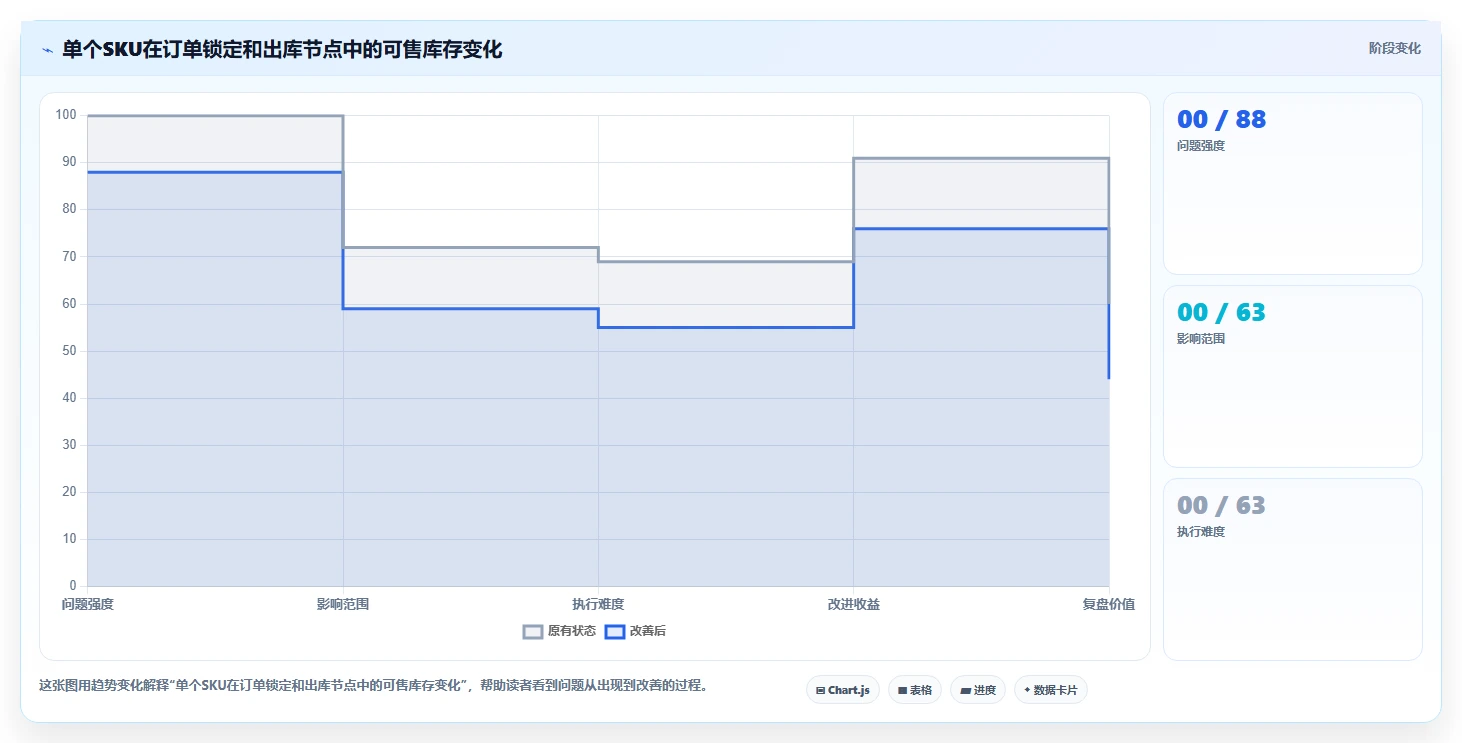Click the 0 y-axis tick label

click(x=73, y=586)
